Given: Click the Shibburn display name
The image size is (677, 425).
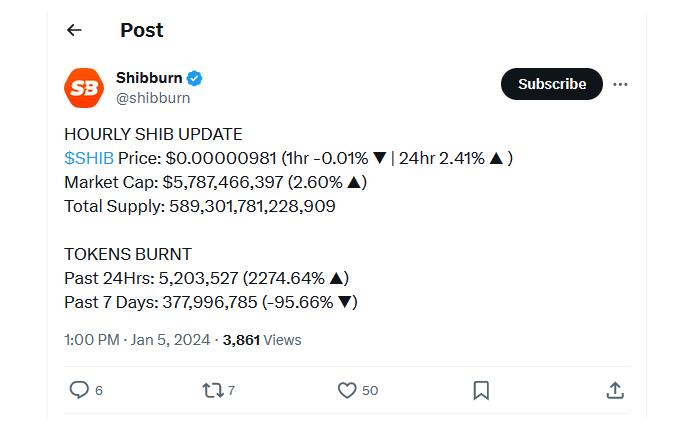Looking at the screenshot, I should point(149,78).
